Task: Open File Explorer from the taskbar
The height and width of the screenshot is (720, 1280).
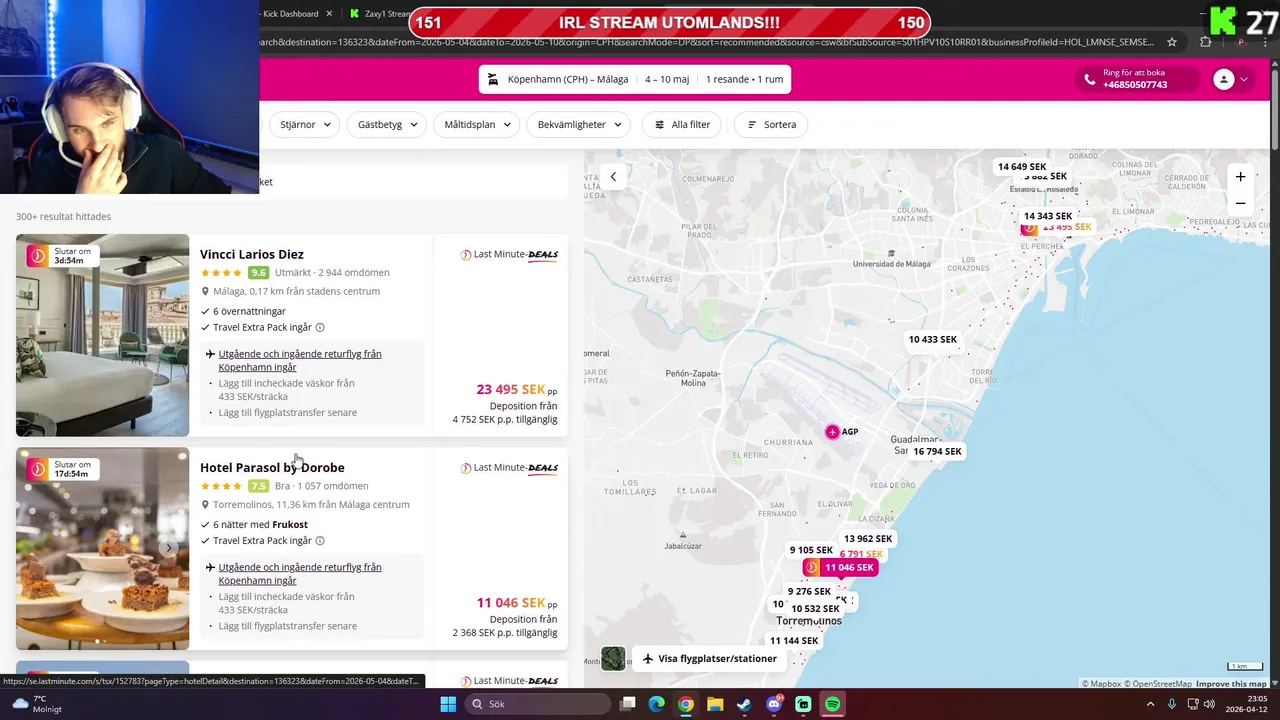Action: pyautogui.click(x=715, y=704)
